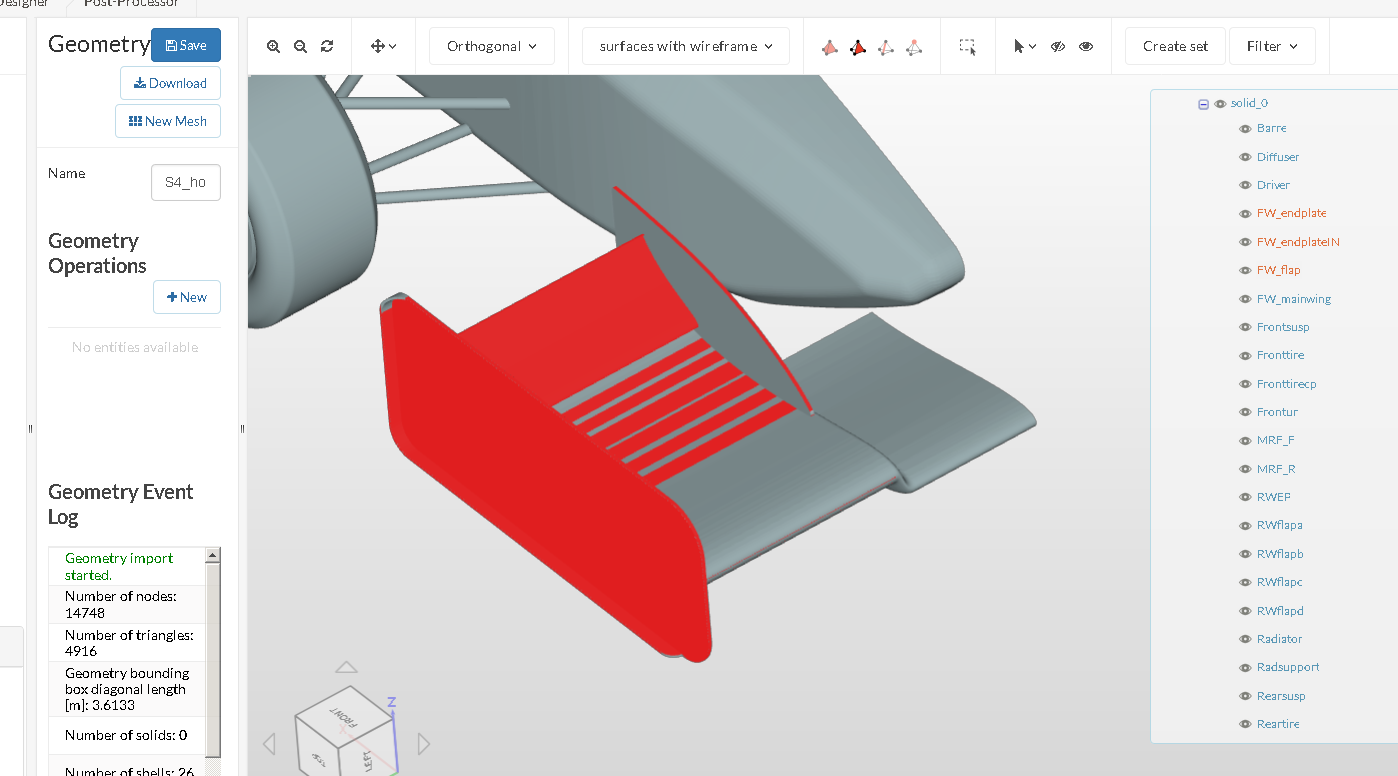Select Radsupport in the tree
This screenshot has width=1398, height=776.
click(1288, 667)
